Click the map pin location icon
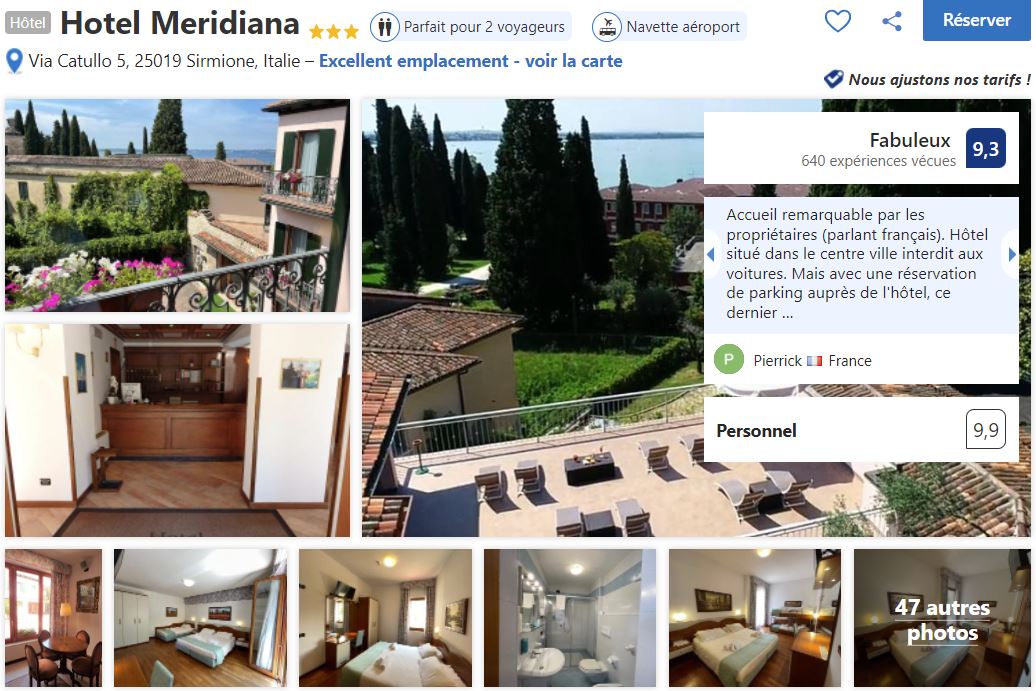 [x=14, y=61]
